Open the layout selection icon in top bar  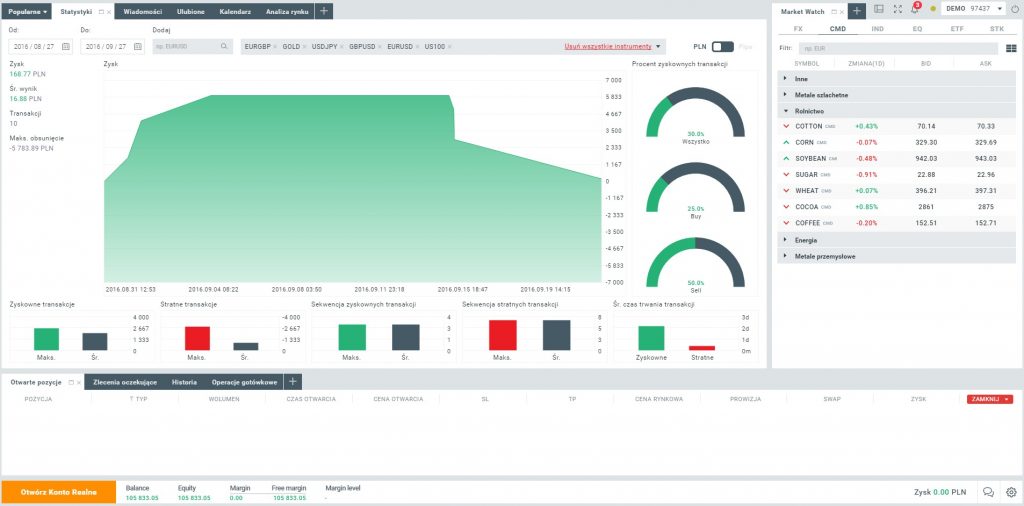[879, 9]
